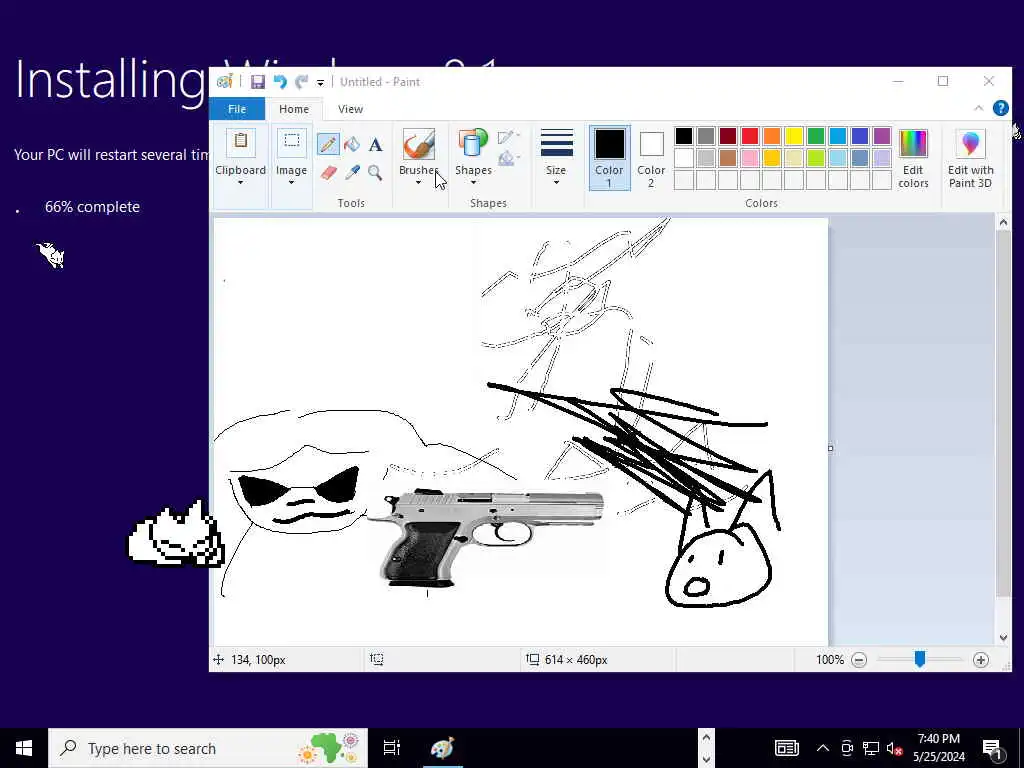The width and height of the screenshot is (1024, 768).
Task: Click the vertical scrollbar thumb in Paint
Action: (x=1003, y=413)
